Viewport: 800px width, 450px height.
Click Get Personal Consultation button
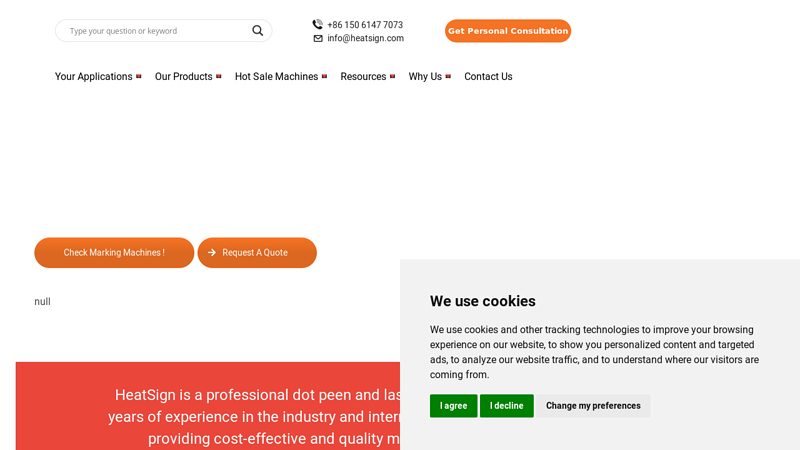508,31
